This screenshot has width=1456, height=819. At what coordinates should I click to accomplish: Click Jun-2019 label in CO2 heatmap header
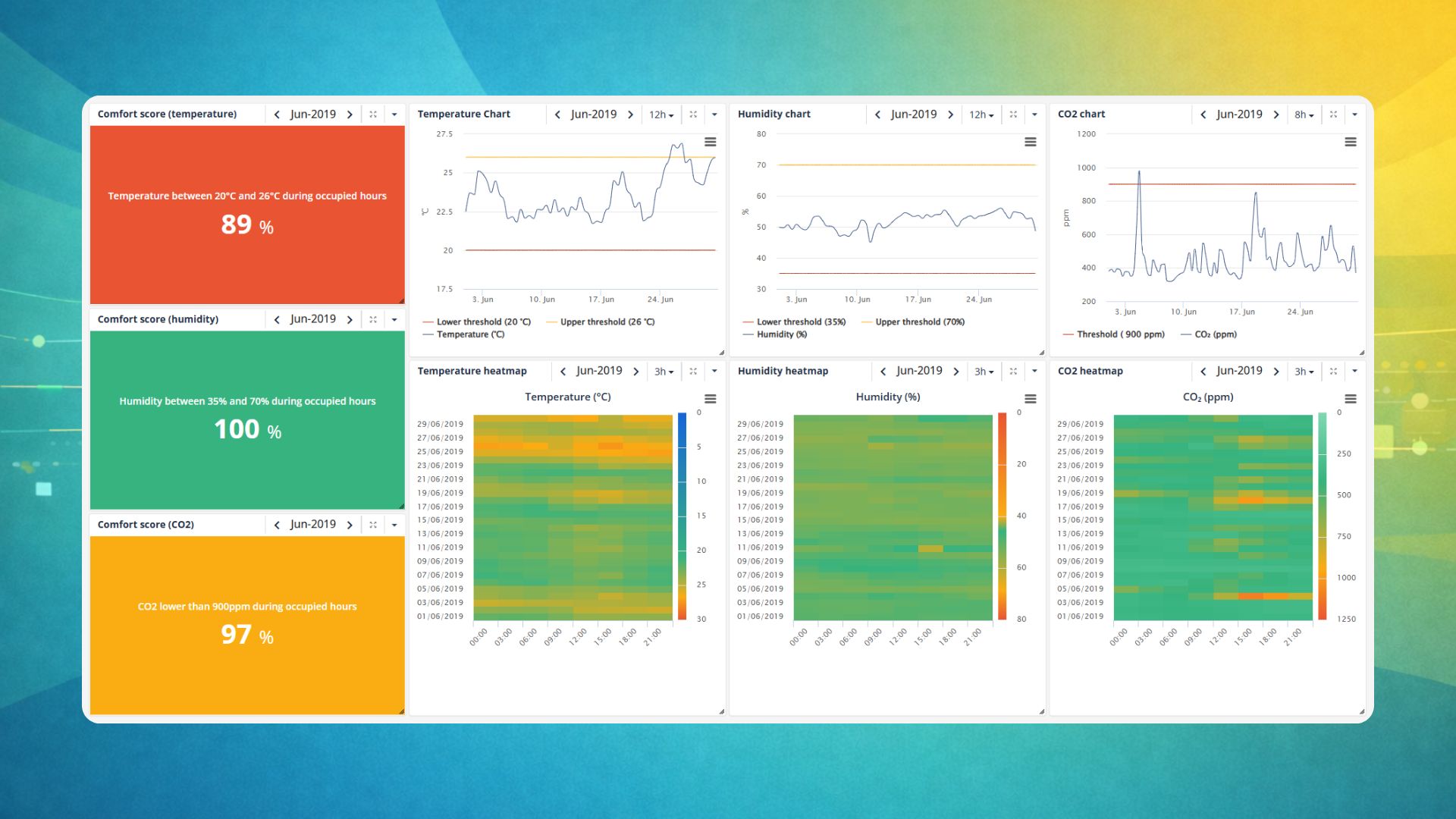1240,372
